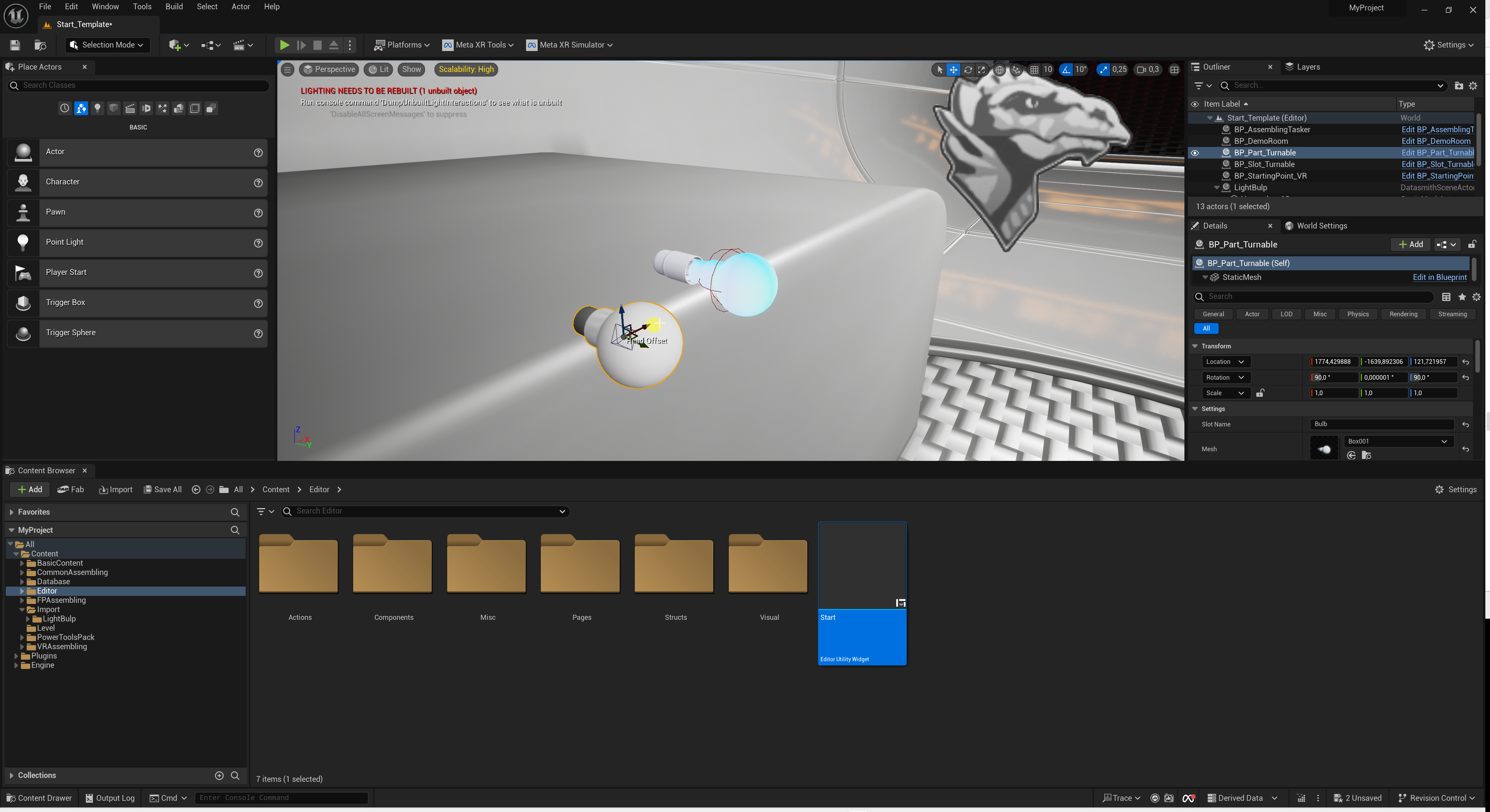Screen dimensions: 1490x812
Task: Open the Build menu
Action: click(x=174, y=6)
